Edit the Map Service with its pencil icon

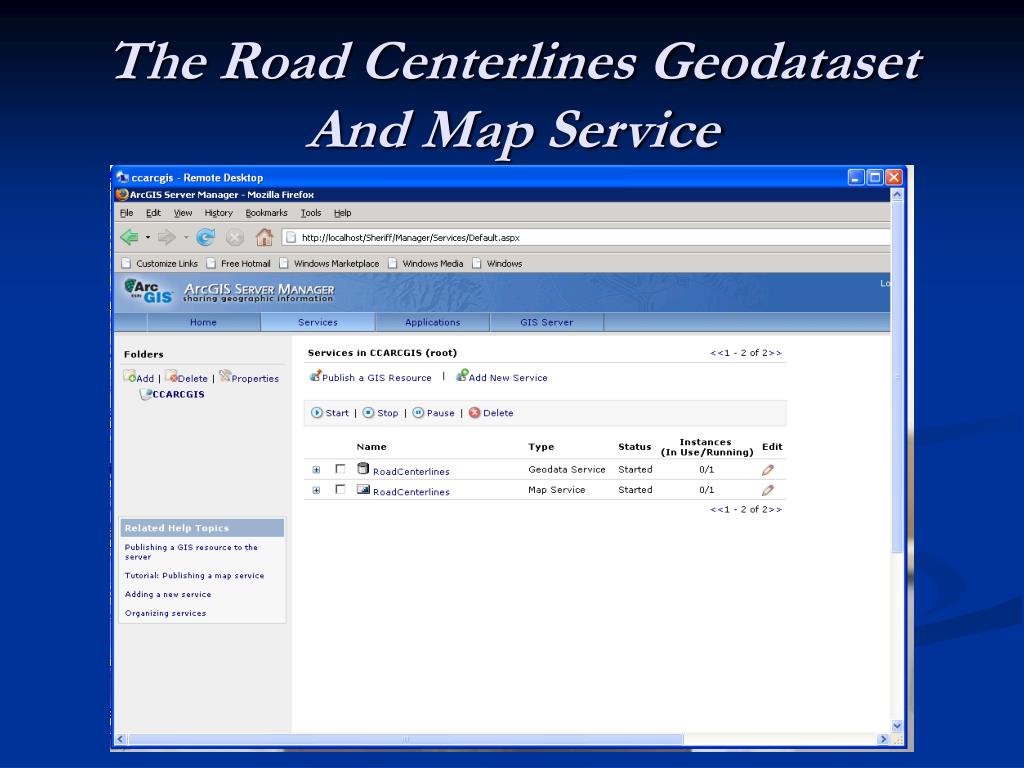tap(768, 490)
